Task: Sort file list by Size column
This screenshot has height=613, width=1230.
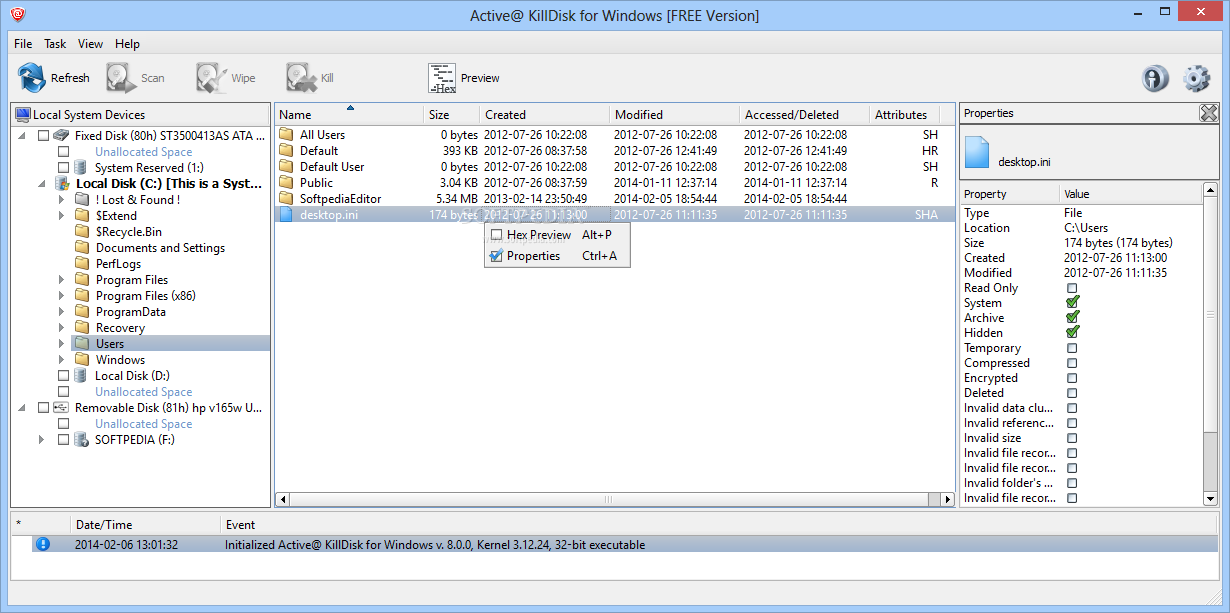Action: (452, 114)
